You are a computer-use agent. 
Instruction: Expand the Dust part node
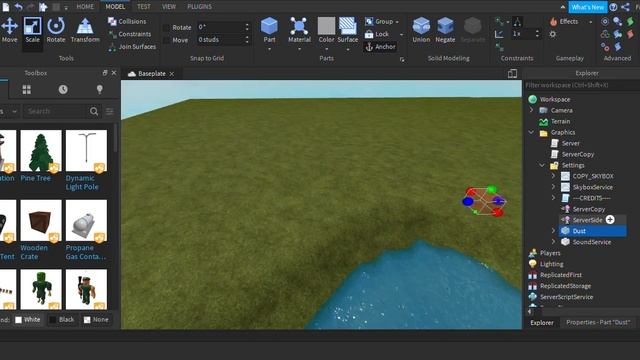(553, 231)
